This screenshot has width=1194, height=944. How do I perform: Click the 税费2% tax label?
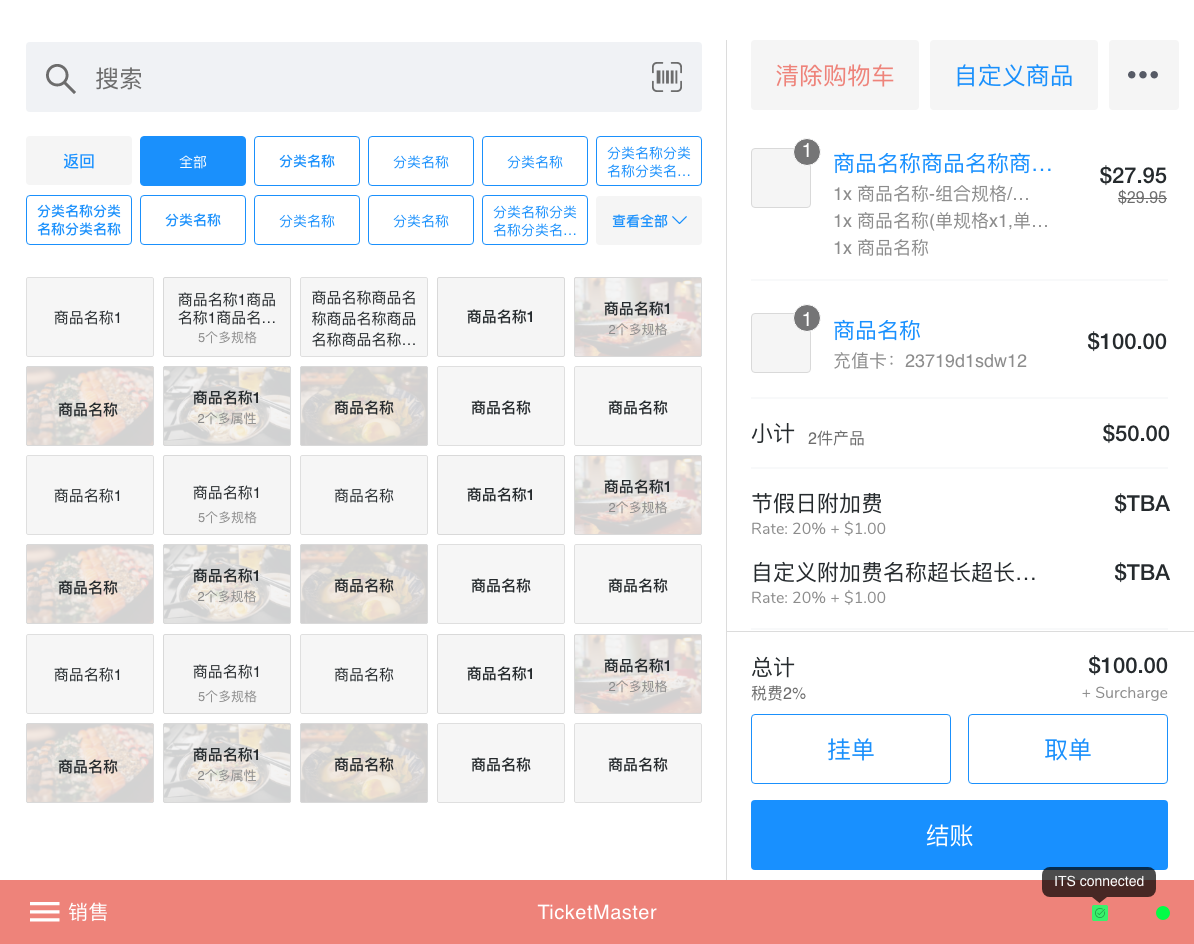(778, 693)
